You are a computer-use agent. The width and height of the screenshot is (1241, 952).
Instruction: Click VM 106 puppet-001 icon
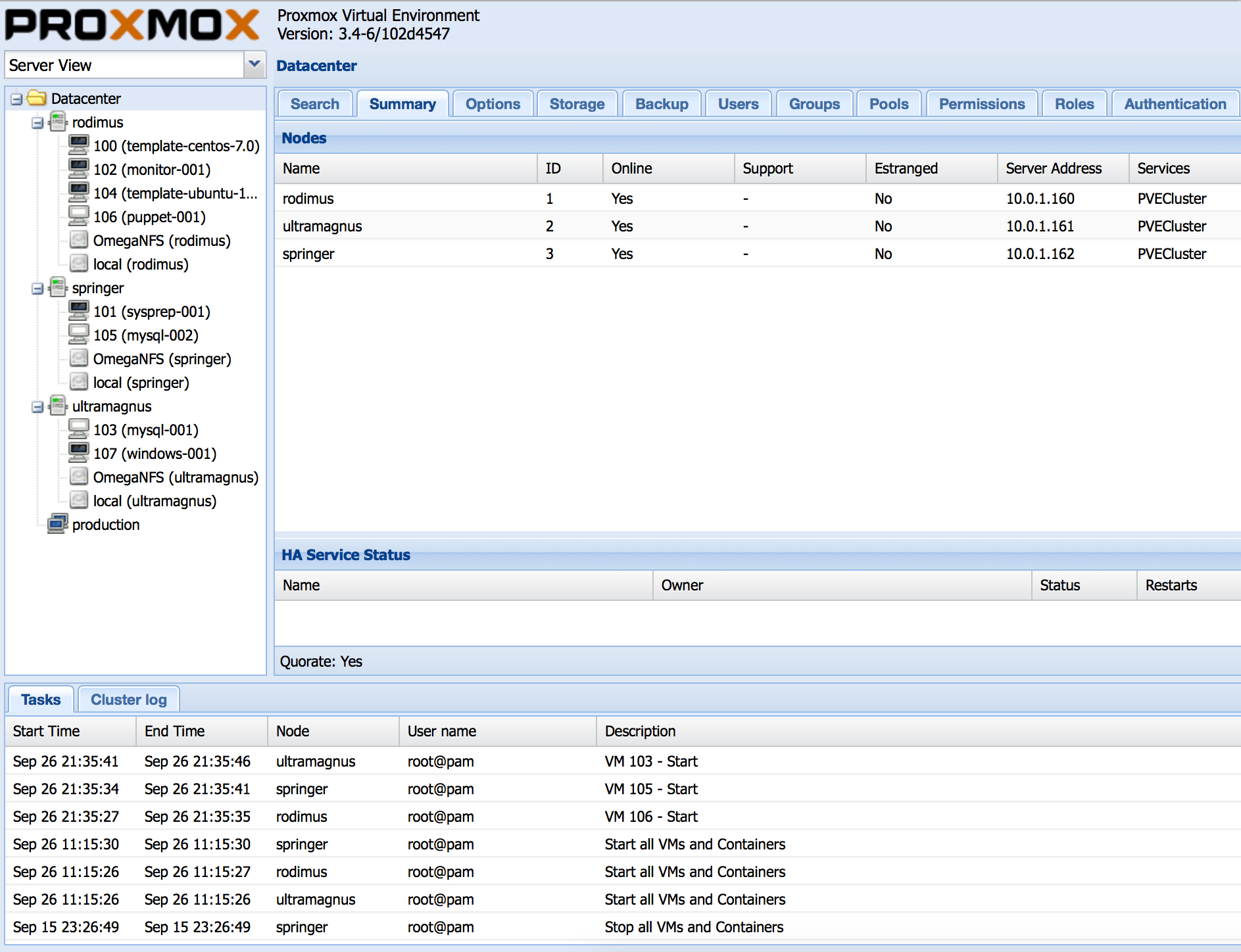pyautogui.click(x=79, y=216)
